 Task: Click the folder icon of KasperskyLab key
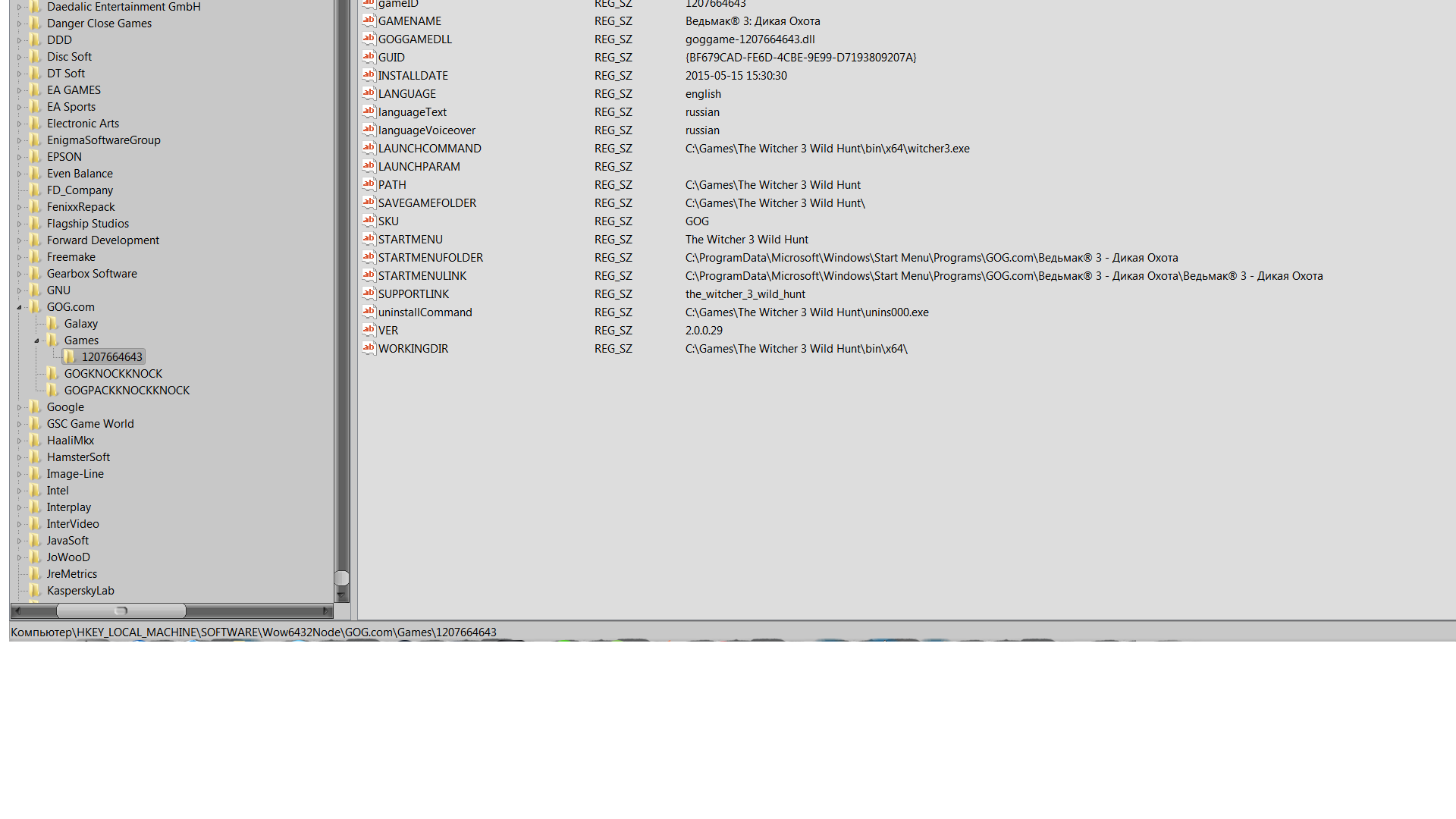(x=35, y=590)
